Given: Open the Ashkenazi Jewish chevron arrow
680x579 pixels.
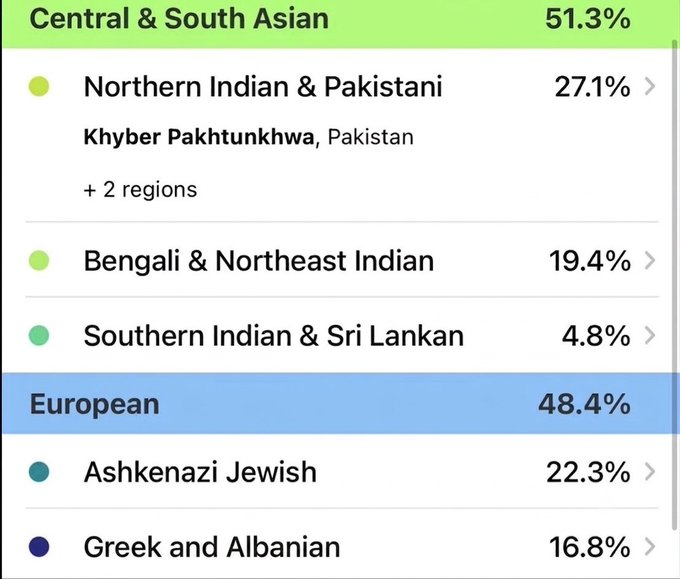Looking at the screenshot, I should point(650,472).
